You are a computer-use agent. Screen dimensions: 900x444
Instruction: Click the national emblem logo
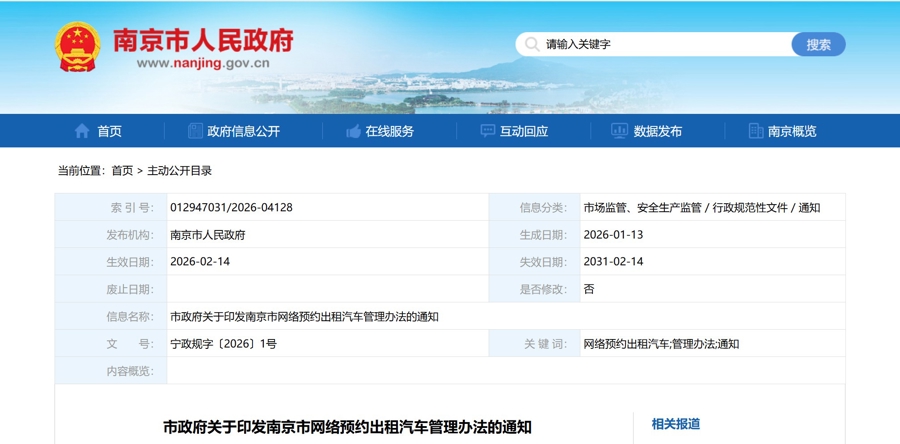point(77,47)
